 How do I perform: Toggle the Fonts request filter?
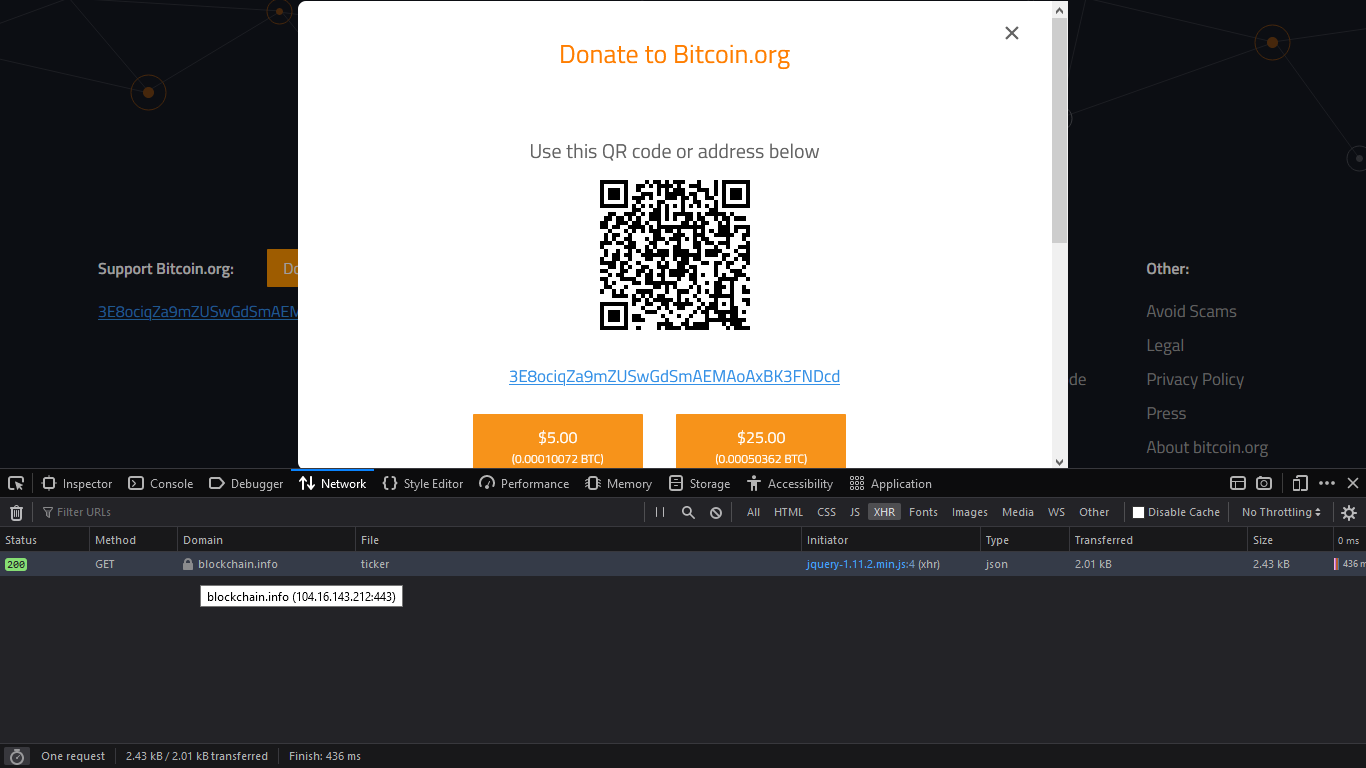pos(923,512)
